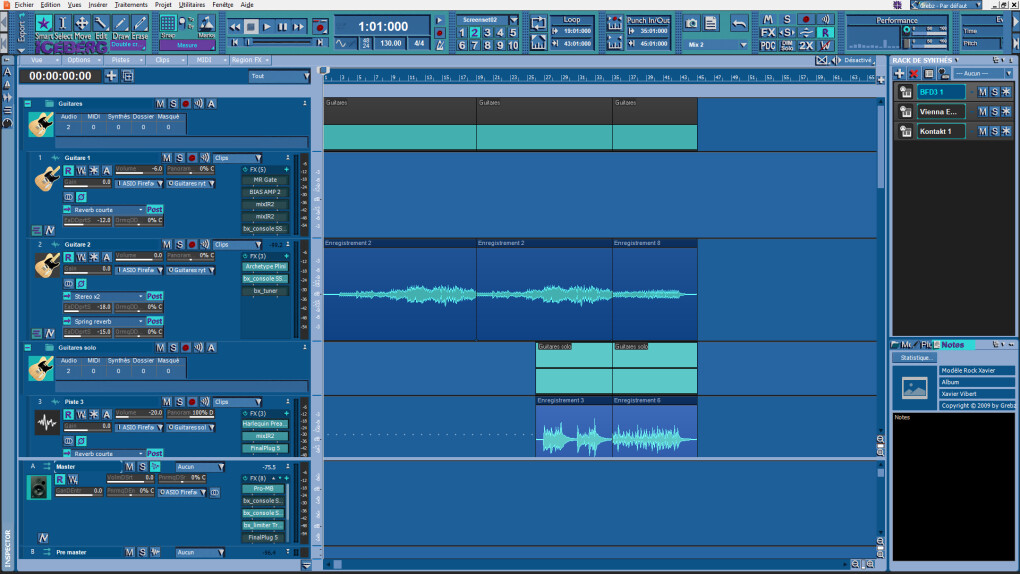Screen dimensions: 1020x574
Task: Click the tempo 130.00 field
Action: pos(391,43)
